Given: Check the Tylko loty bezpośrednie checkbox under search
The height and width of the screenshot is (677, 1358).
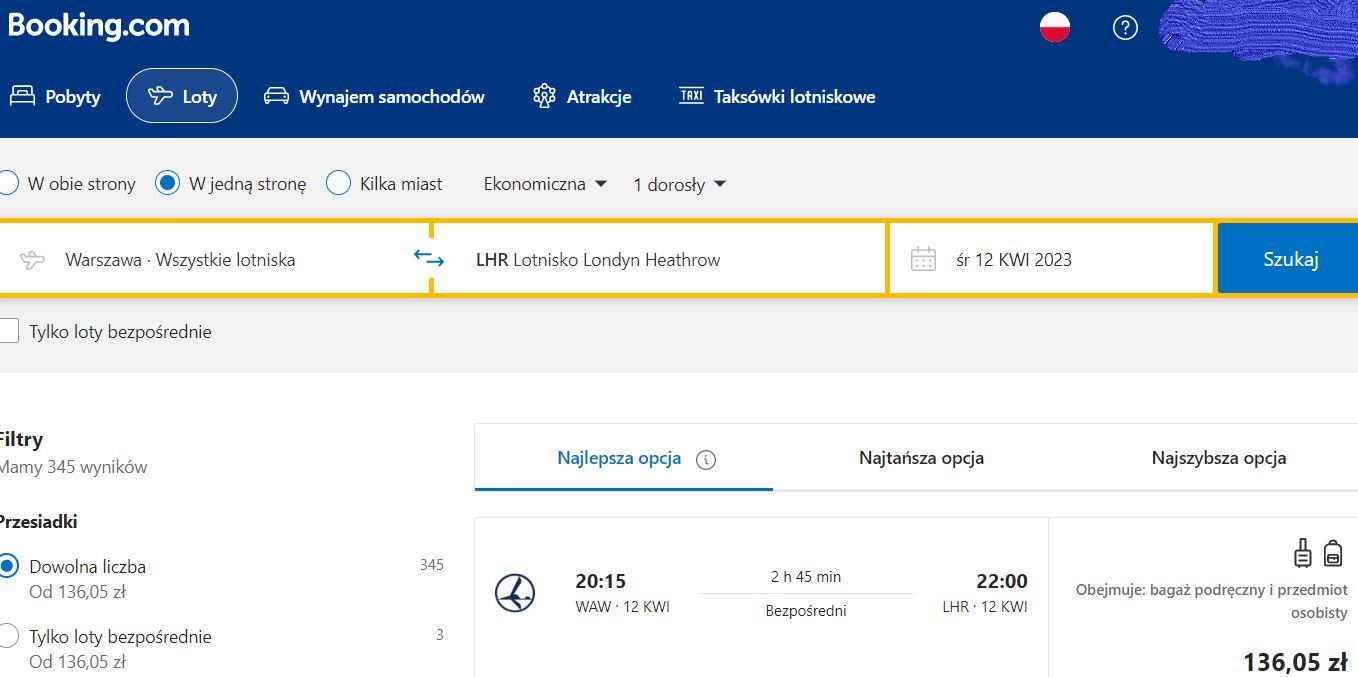Looking at the screenshot, I should 8,331.
